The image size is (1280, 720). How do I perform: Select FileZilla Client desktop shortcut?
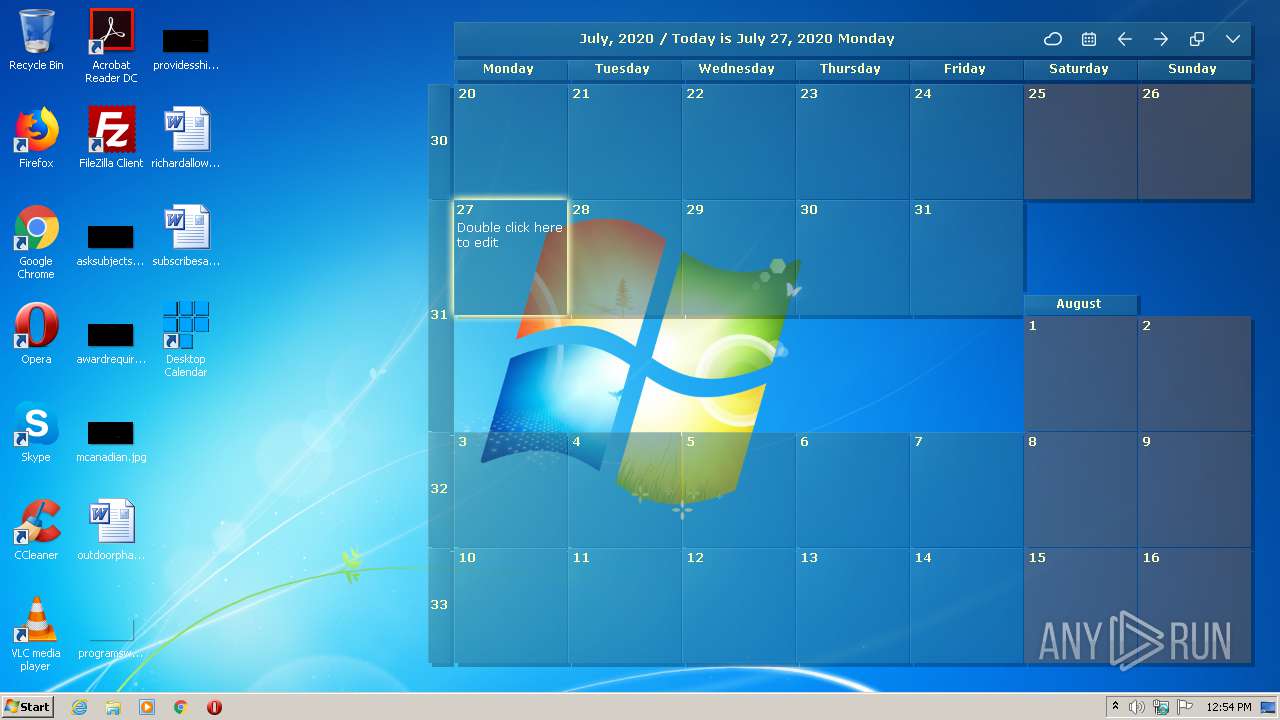(x=111, y=138)
